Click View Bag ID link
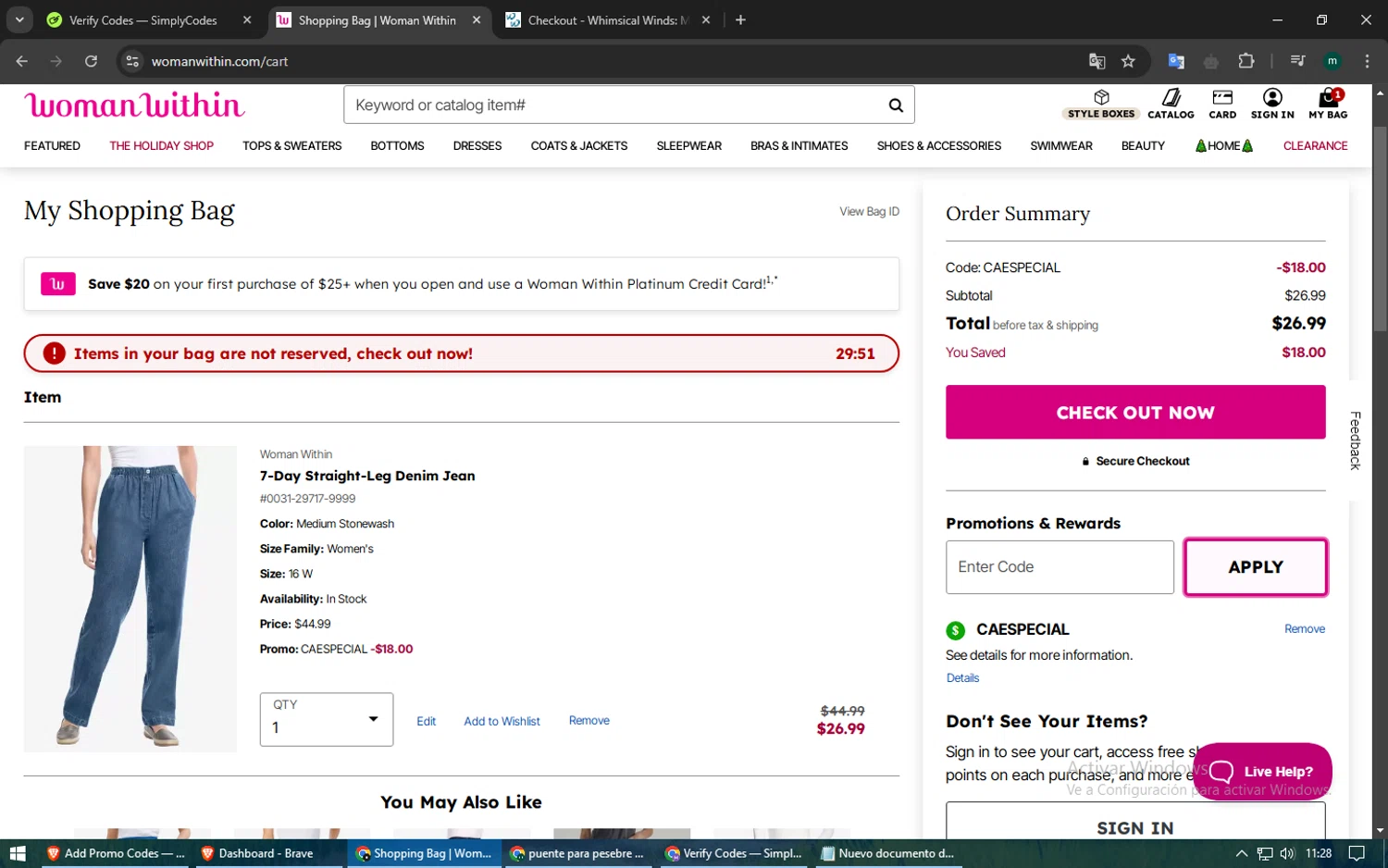The height and width of the screenshot is (868, 1388). tap(869, 212)
